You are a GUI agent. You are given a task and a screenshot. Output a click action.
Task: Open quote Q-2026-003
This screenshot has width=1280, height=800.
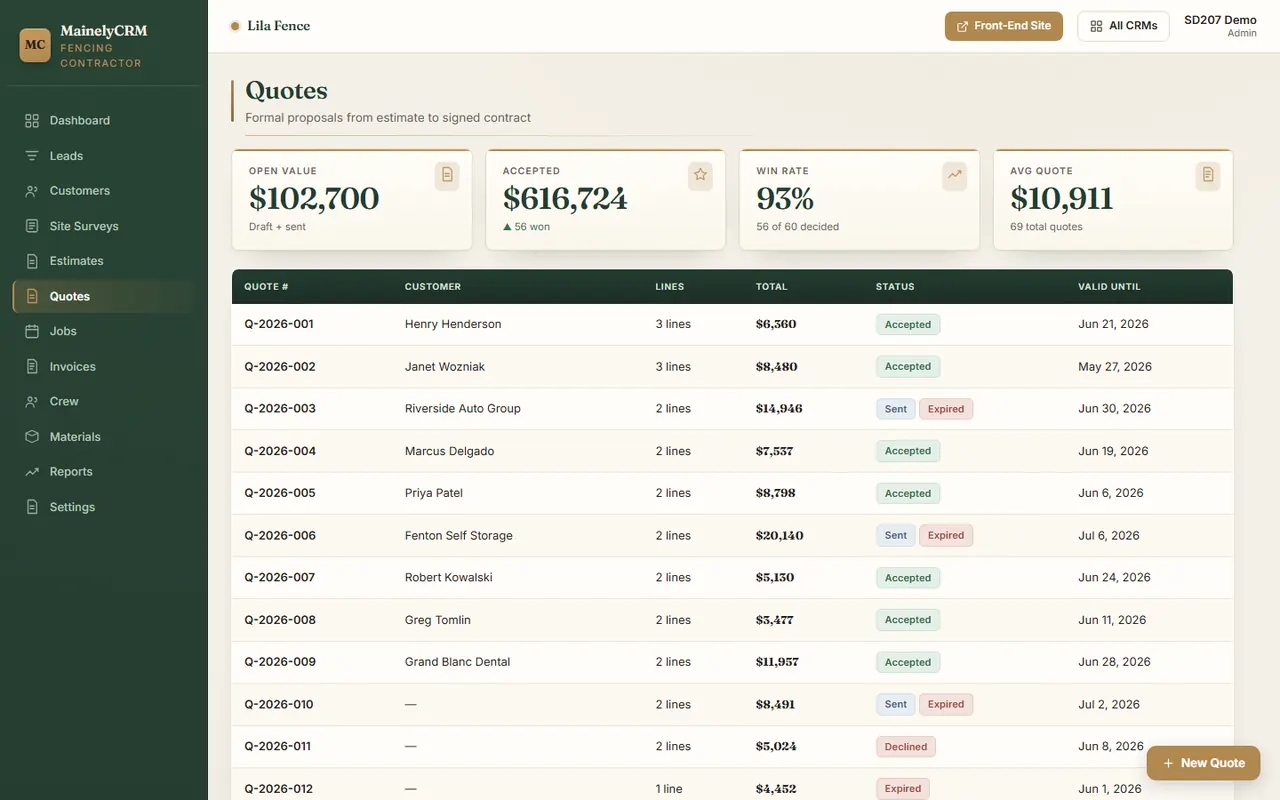(x=280, y=408)
